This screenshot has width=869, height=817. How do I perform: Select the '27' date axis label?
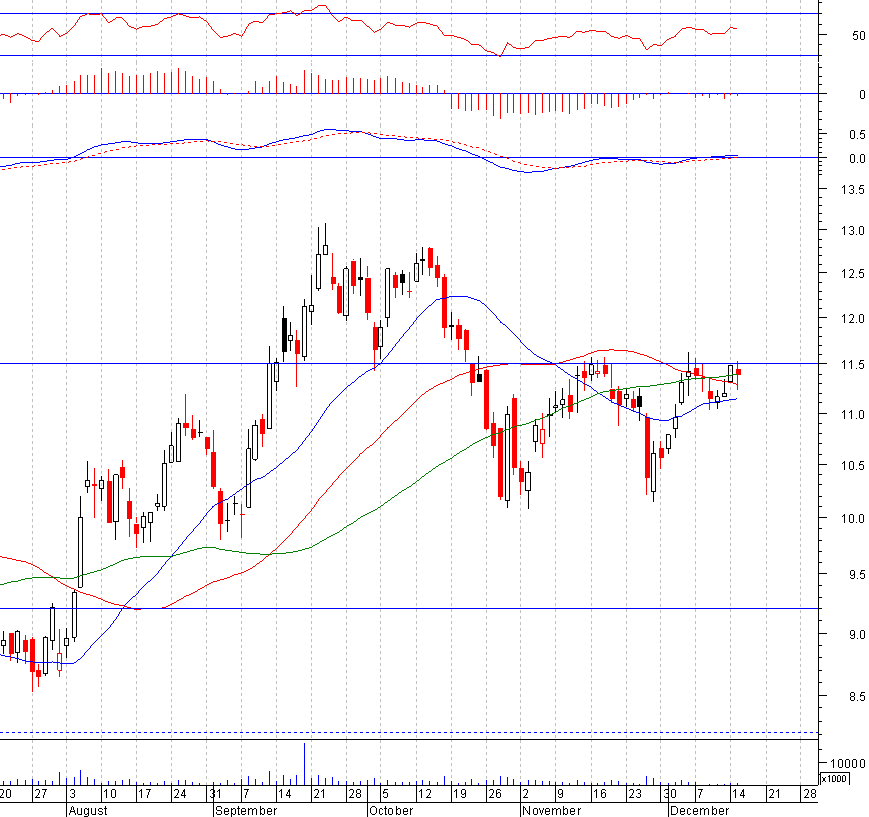(41, 794)
